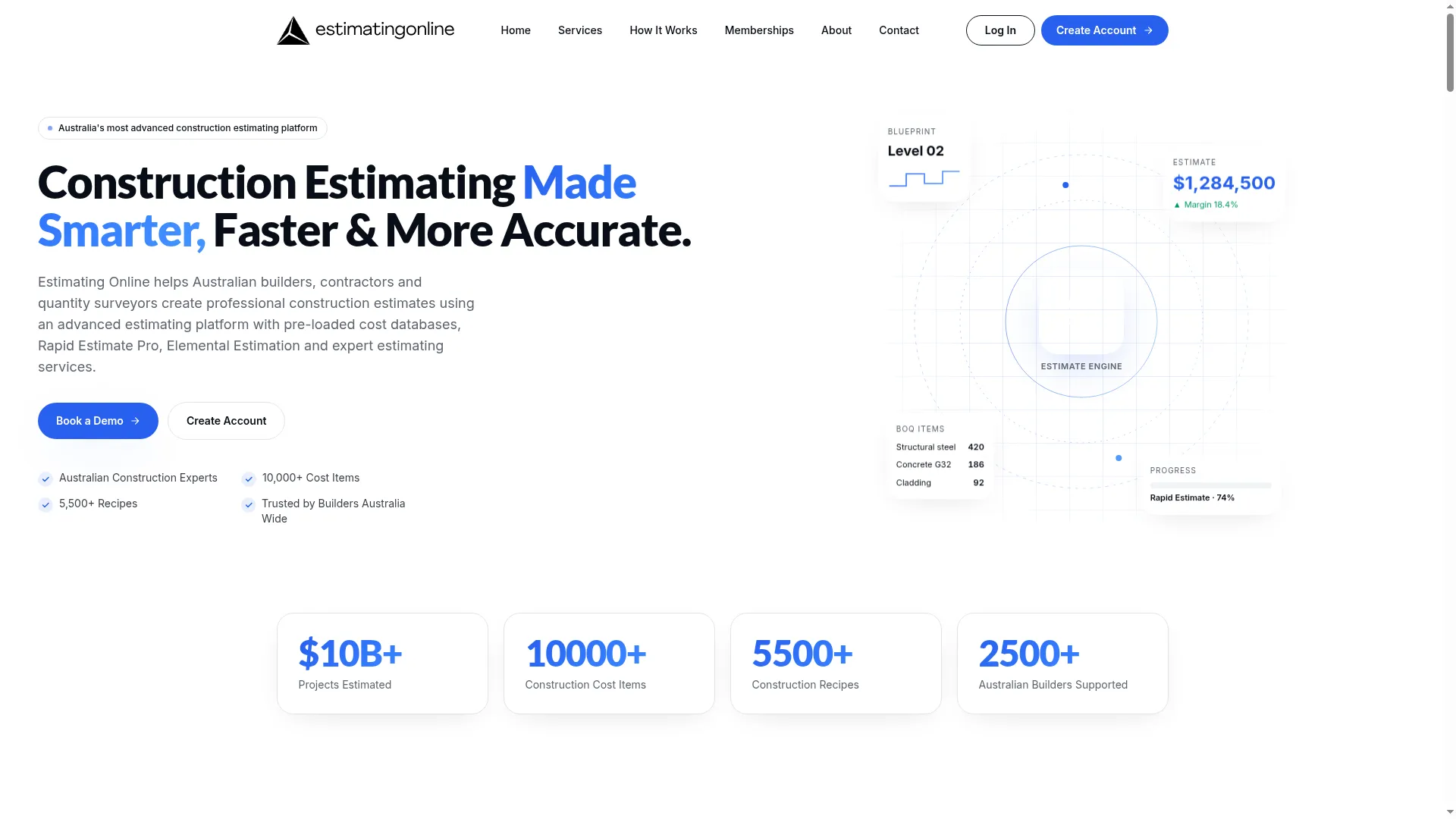Viewport: 1456px width, 819px height.
Task: Click the Rapid Estimate · 74% label
Action: [x=1192, y=498]
